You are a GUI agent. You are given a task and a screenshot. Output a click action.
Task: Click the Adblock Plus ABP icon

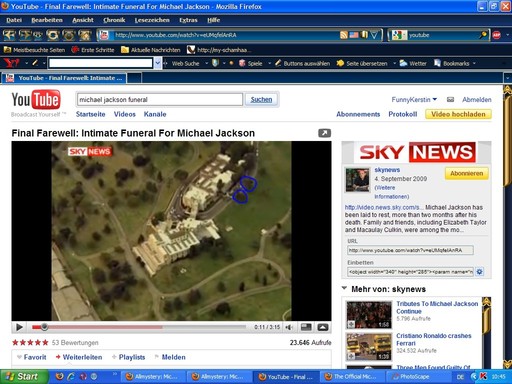coord(496,35)
